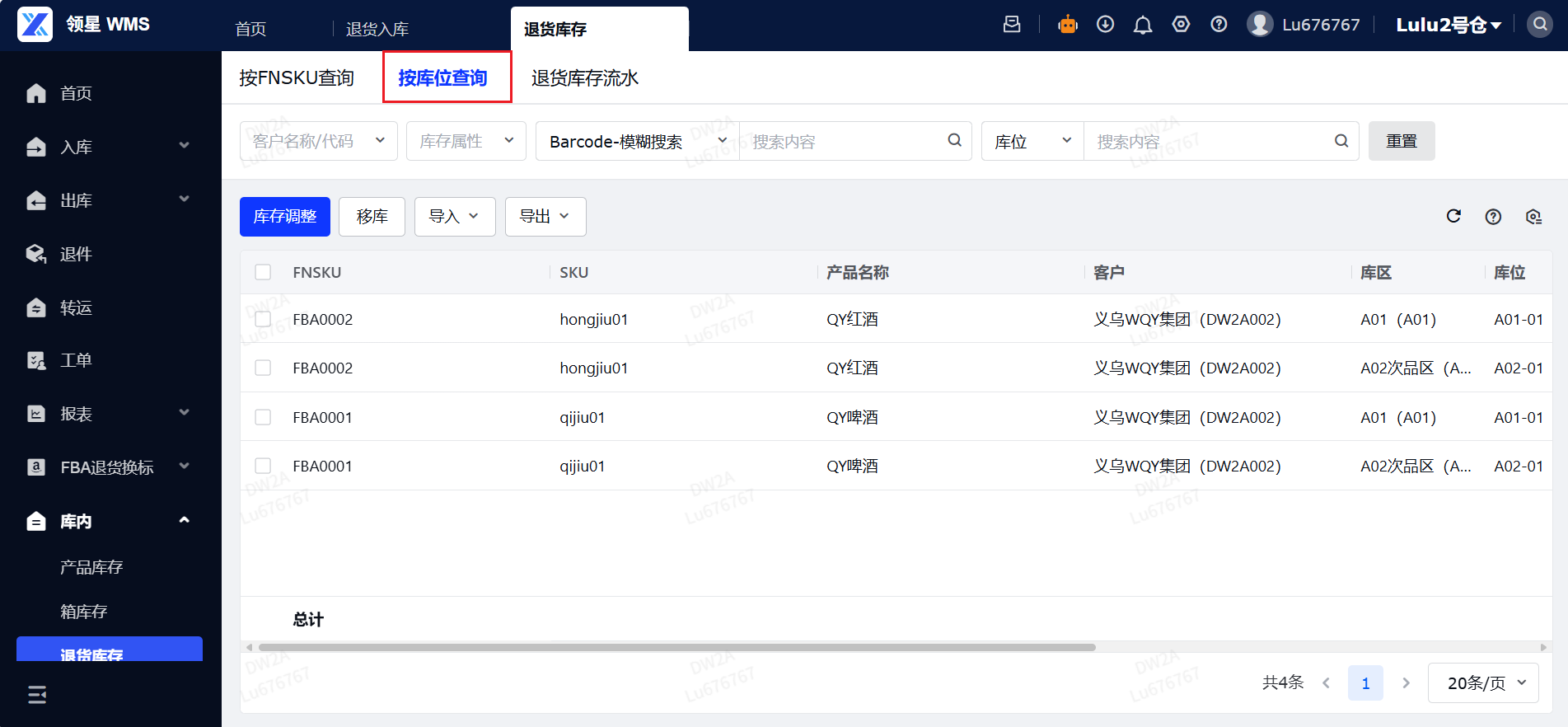Open the 客户名称/代码 dropdown
1568x727 pixels.
(319, 141)
